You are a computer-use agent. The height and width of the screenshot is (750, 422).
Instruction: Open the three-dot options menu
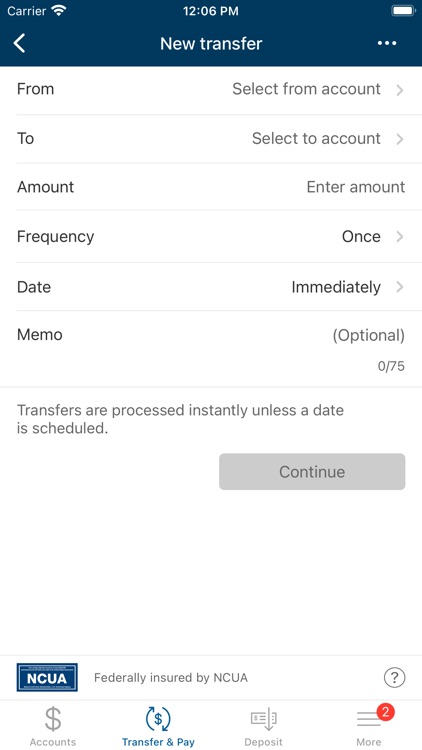(x=387, y=43)
